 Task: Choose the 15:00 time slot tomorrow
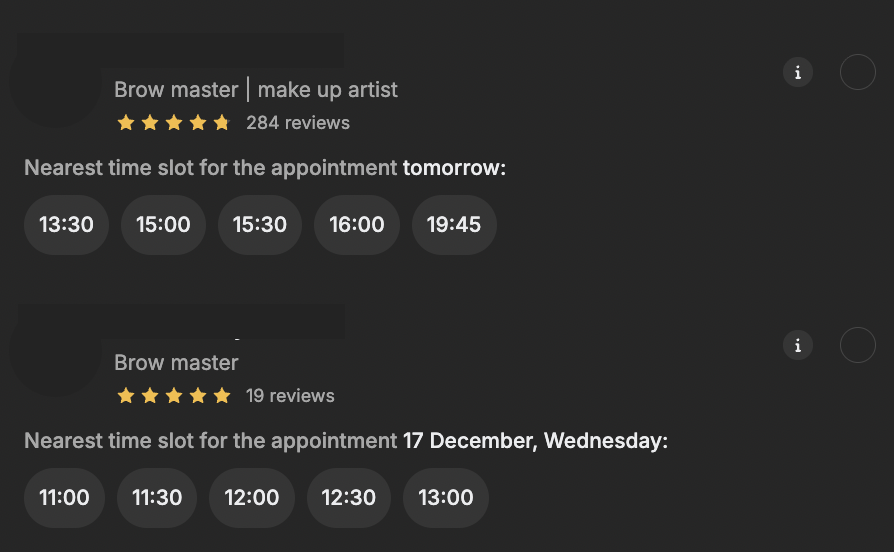(163, 225)
